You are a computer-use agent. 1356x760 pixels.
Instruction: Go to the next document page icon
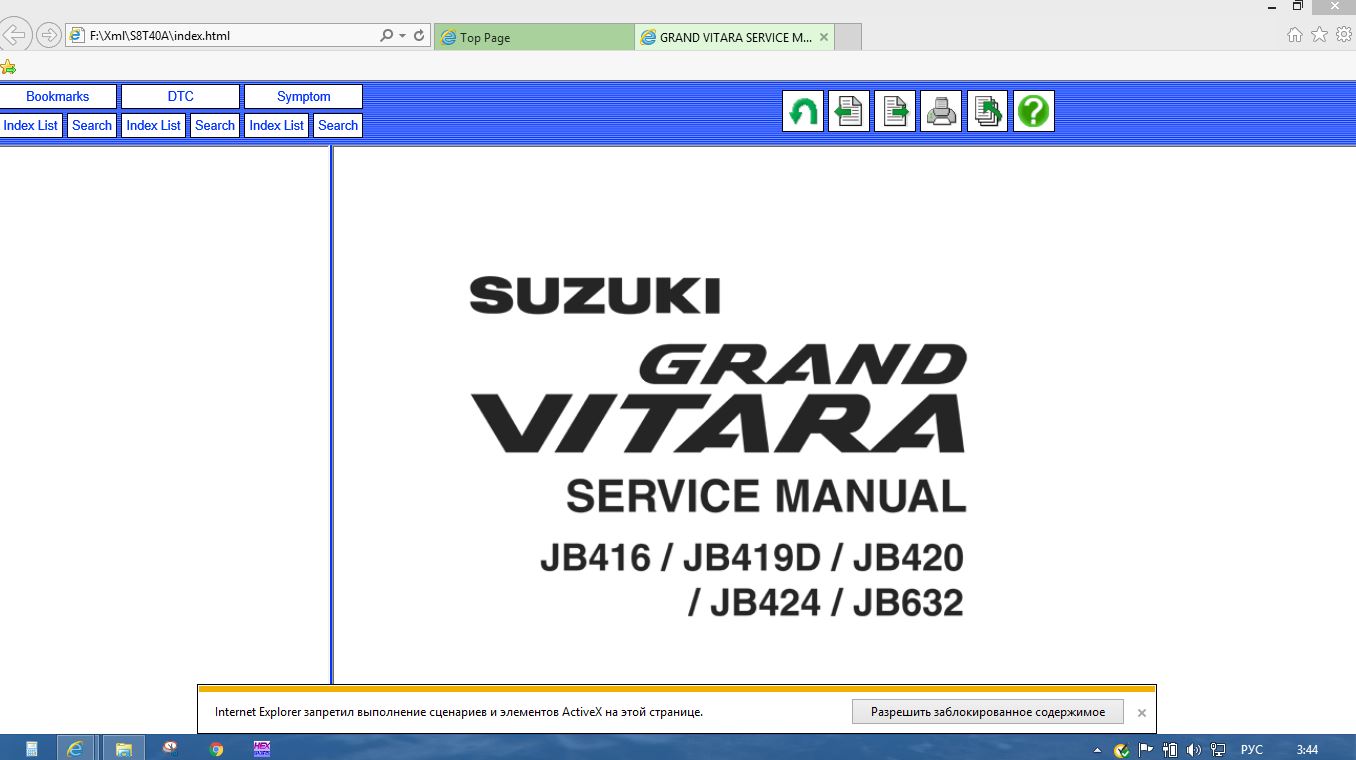click(895, 111)
